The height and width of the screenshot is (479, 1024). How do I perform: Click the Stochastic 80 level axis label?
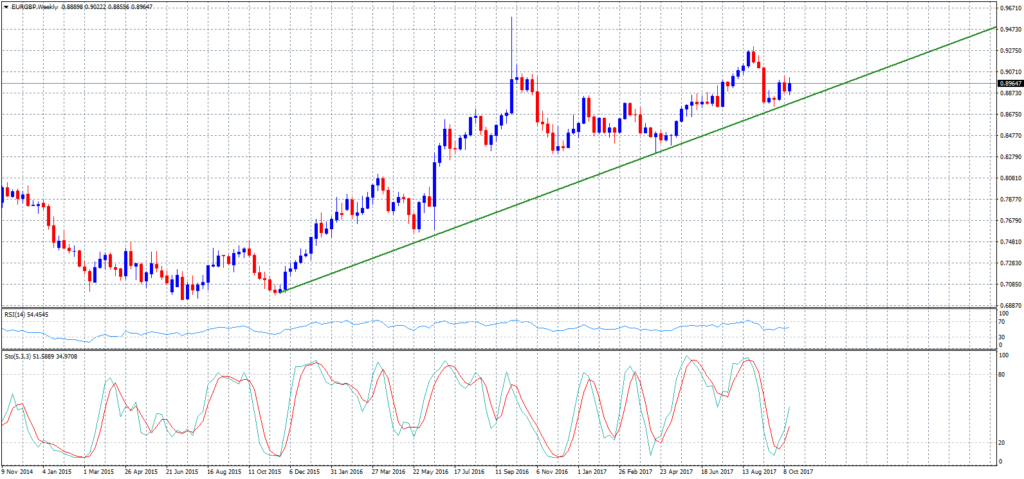(1001, 374)
